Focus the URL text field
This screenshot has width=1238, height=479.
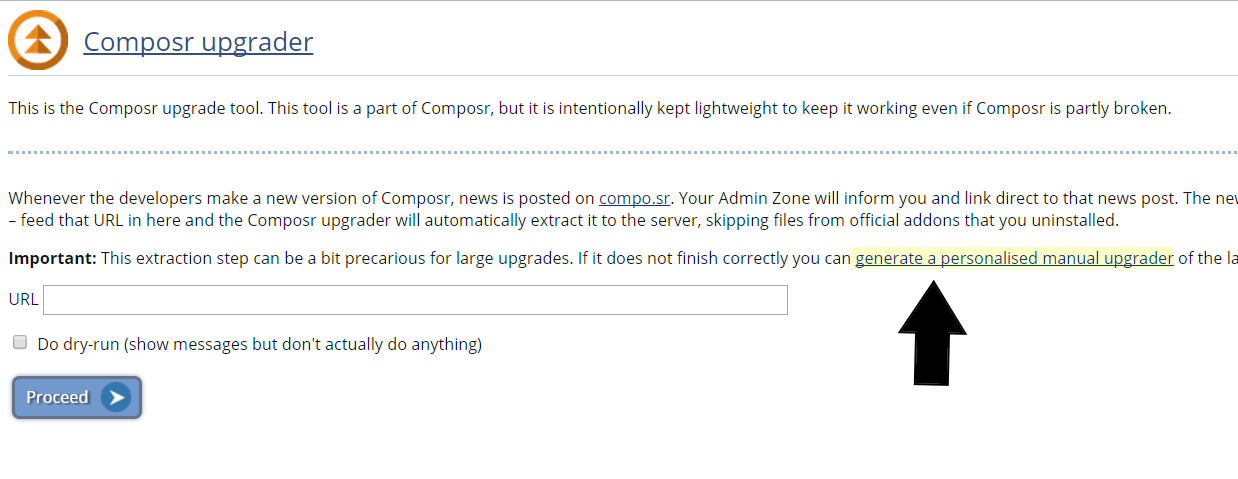415,300
